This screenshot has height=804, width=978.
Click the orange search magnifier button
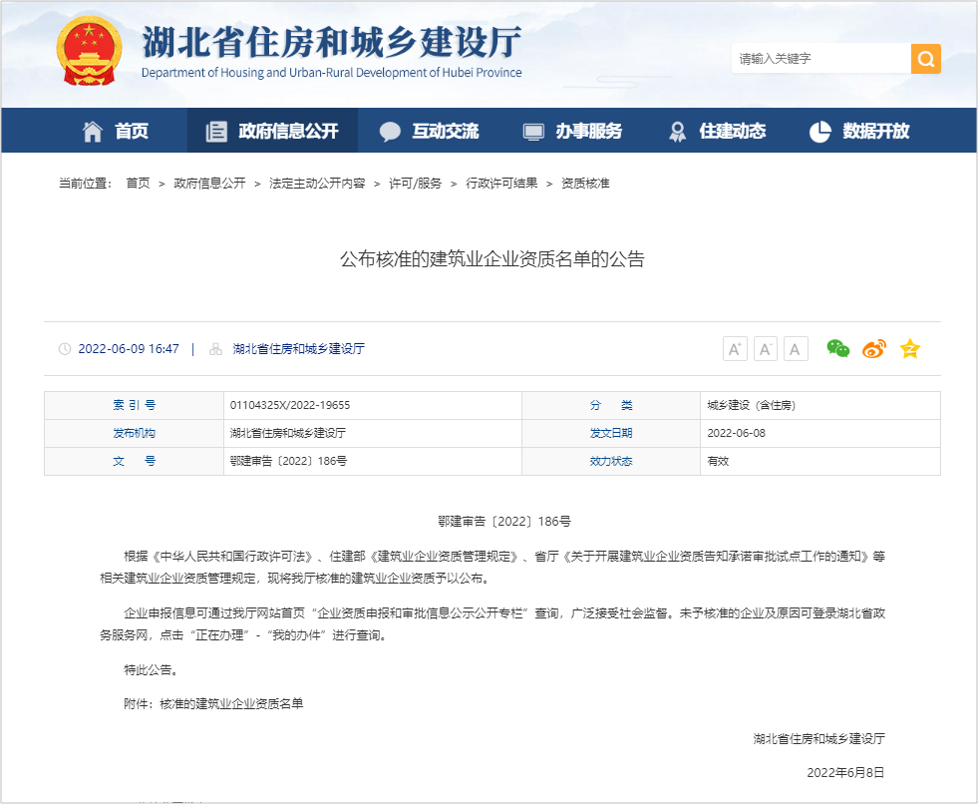(x=925, y=59)
